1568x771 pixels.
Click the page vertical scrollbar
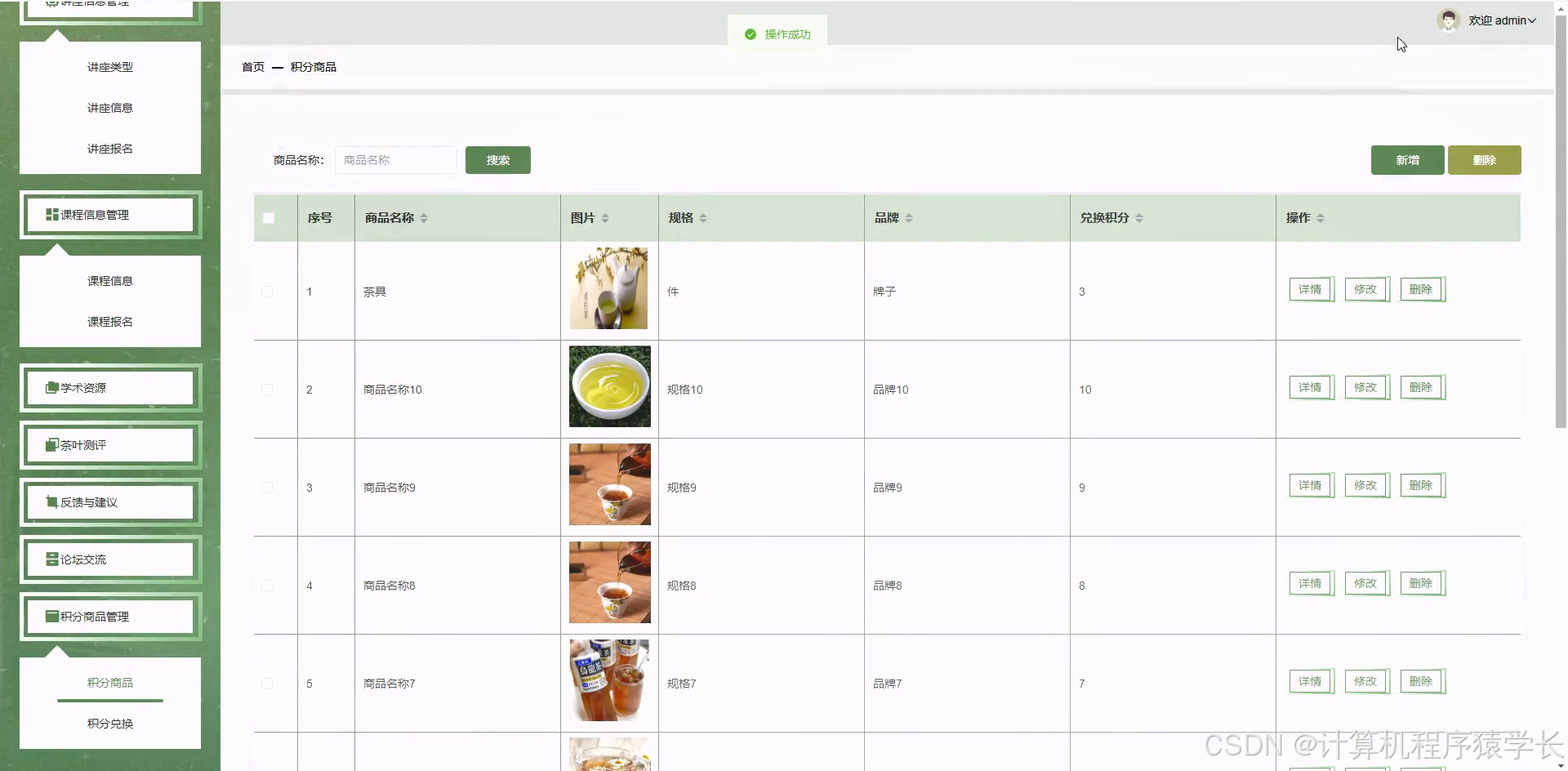(1561, 221)
